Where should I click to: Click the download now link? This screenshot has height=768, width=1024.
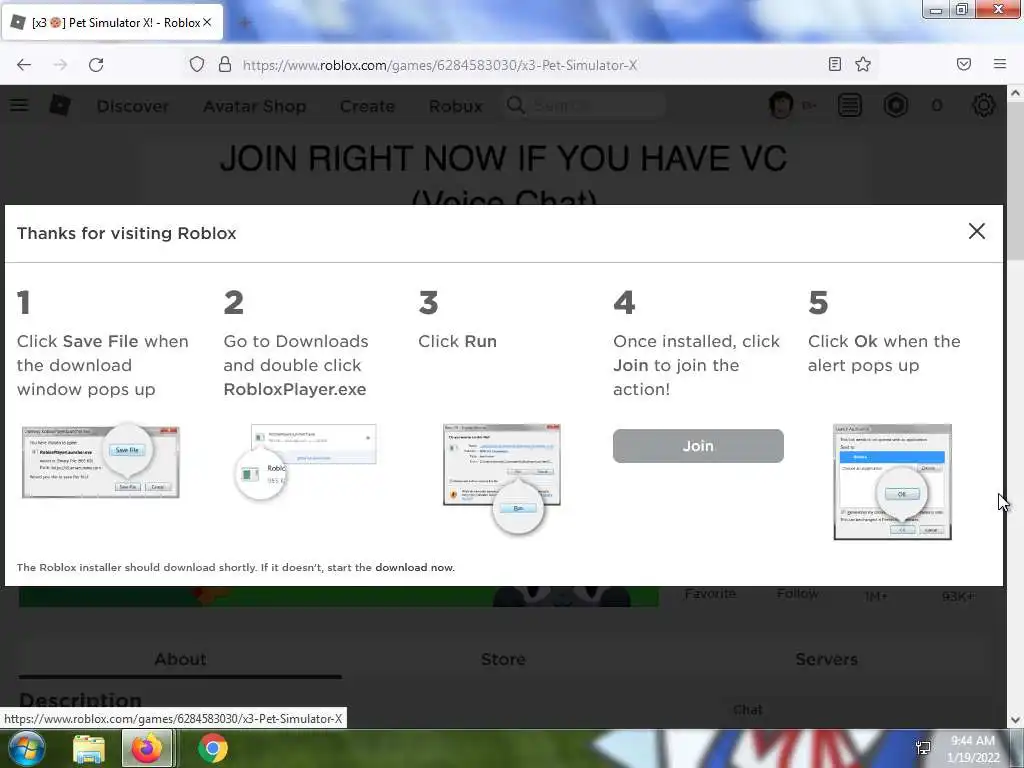pos(414,567)
